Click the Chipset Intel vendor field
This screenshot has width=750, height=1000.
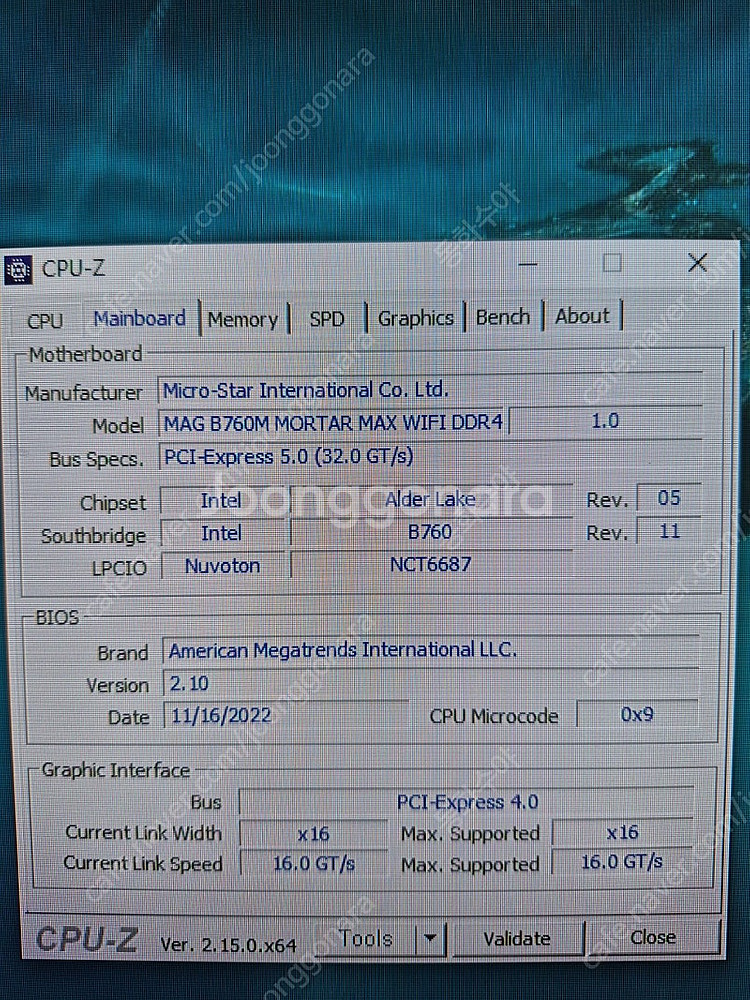click(221, 500)
